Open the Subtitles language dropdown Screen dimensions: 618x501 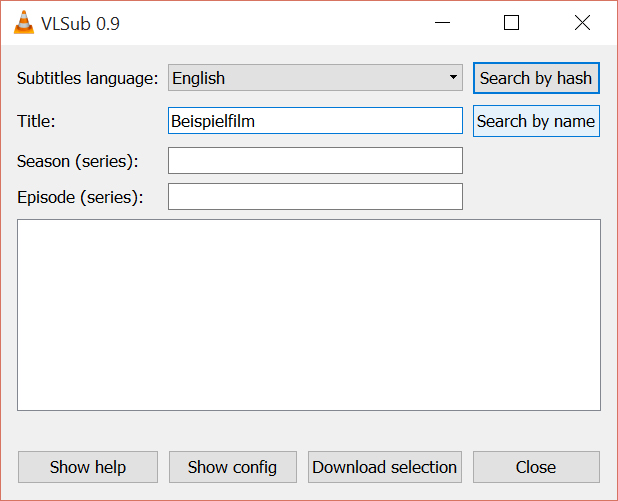tap(315, 78)
